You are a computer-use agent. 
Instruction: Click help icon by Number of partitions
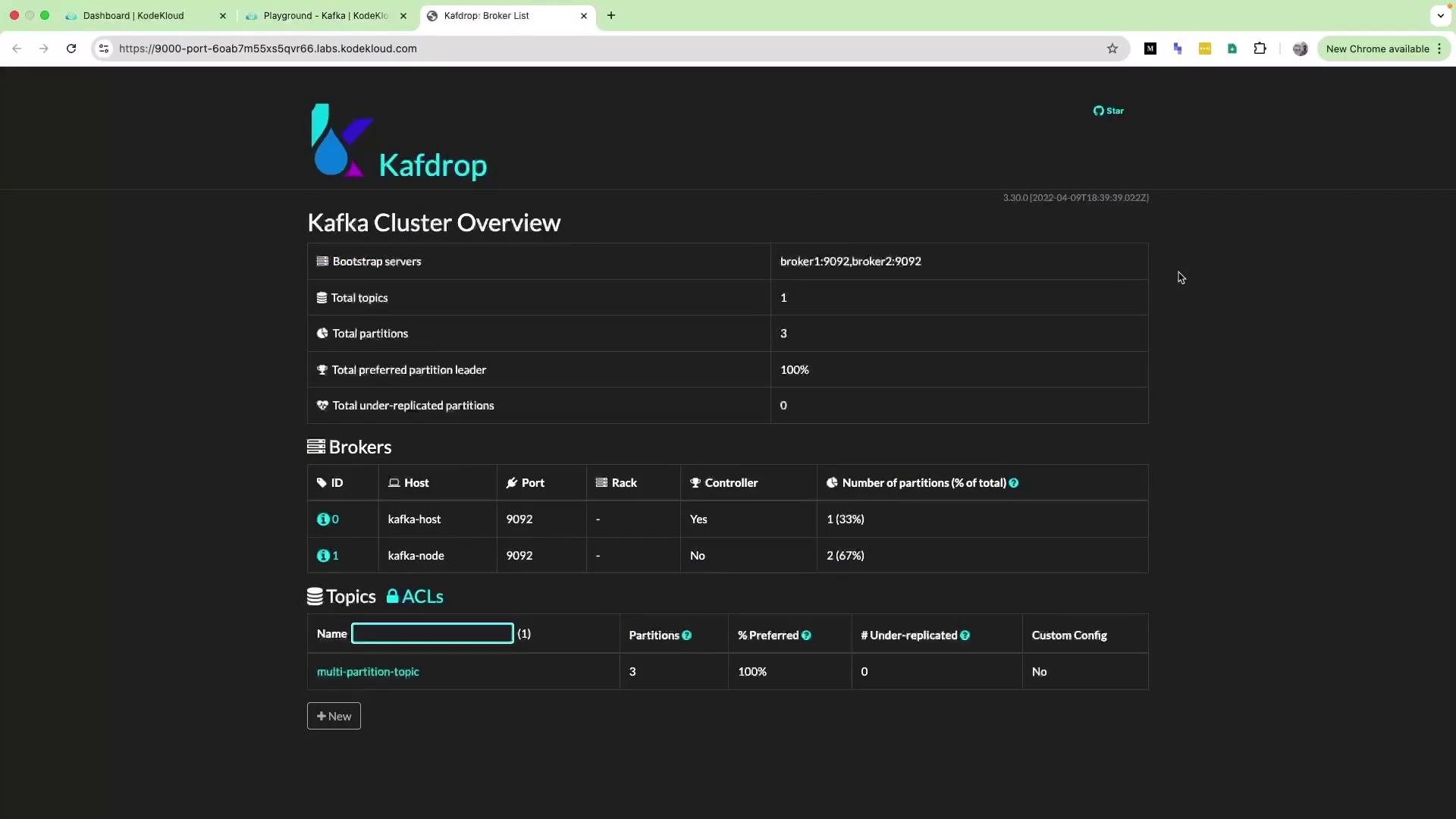[1014, 483]
